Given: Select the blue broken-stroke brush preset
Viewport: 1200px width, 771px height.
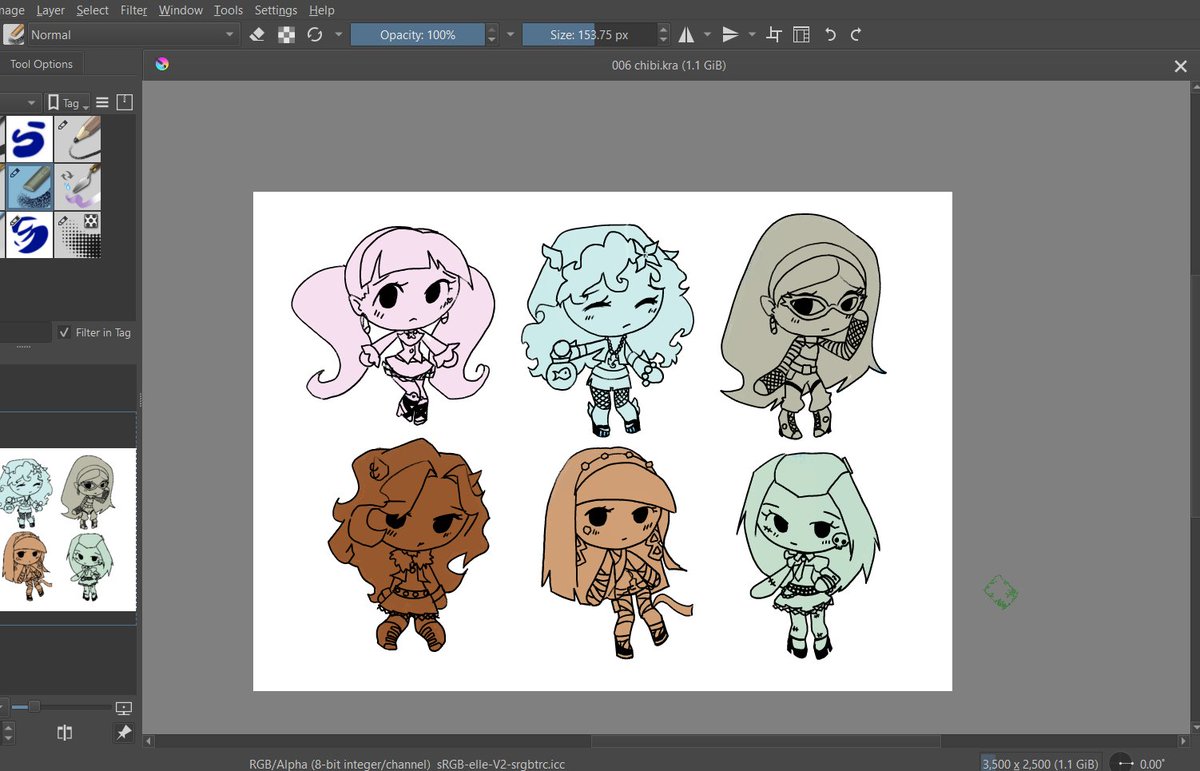Looking at the screenshot, I should click(29, 235).
